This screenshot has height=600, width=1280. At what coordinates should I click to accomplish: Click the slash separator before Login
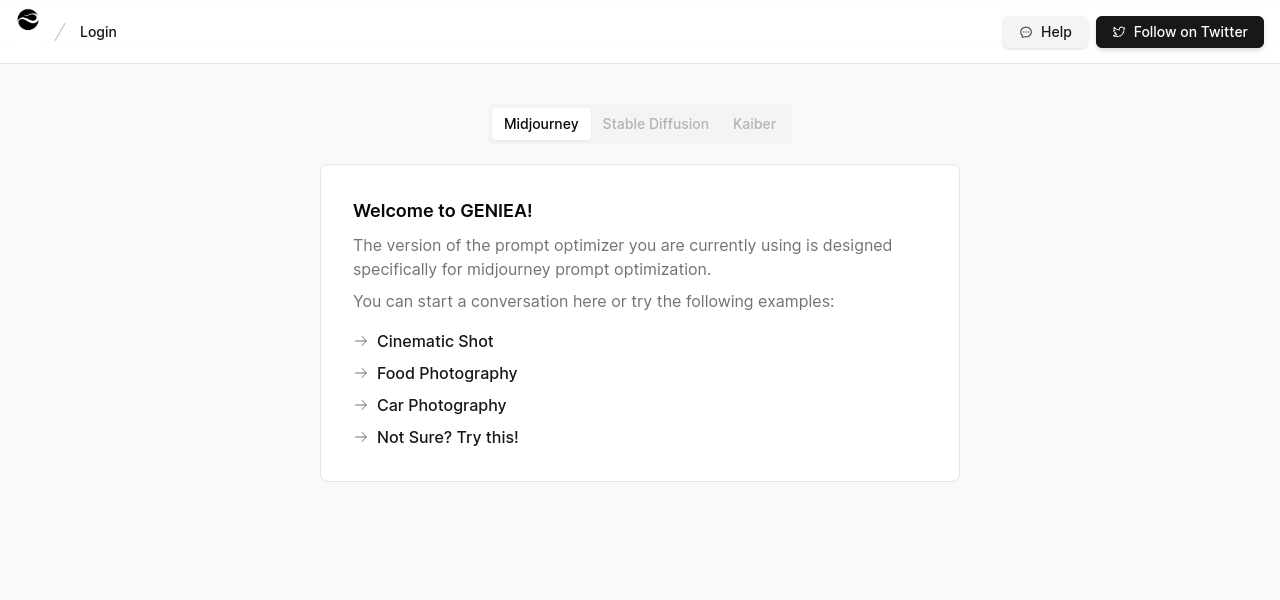point(60,32)
